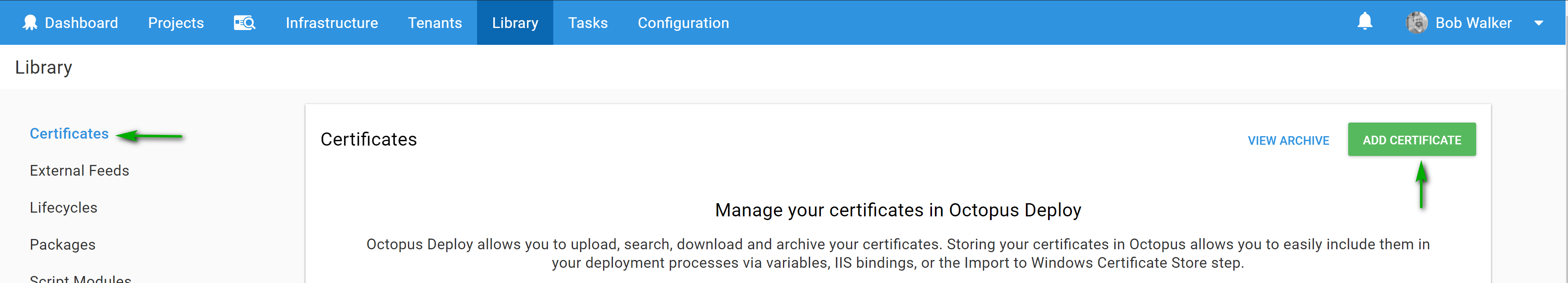The image size is (1568, 283).
Task: Click the Octopus Deploy logo icon
Action: point(29,23)
